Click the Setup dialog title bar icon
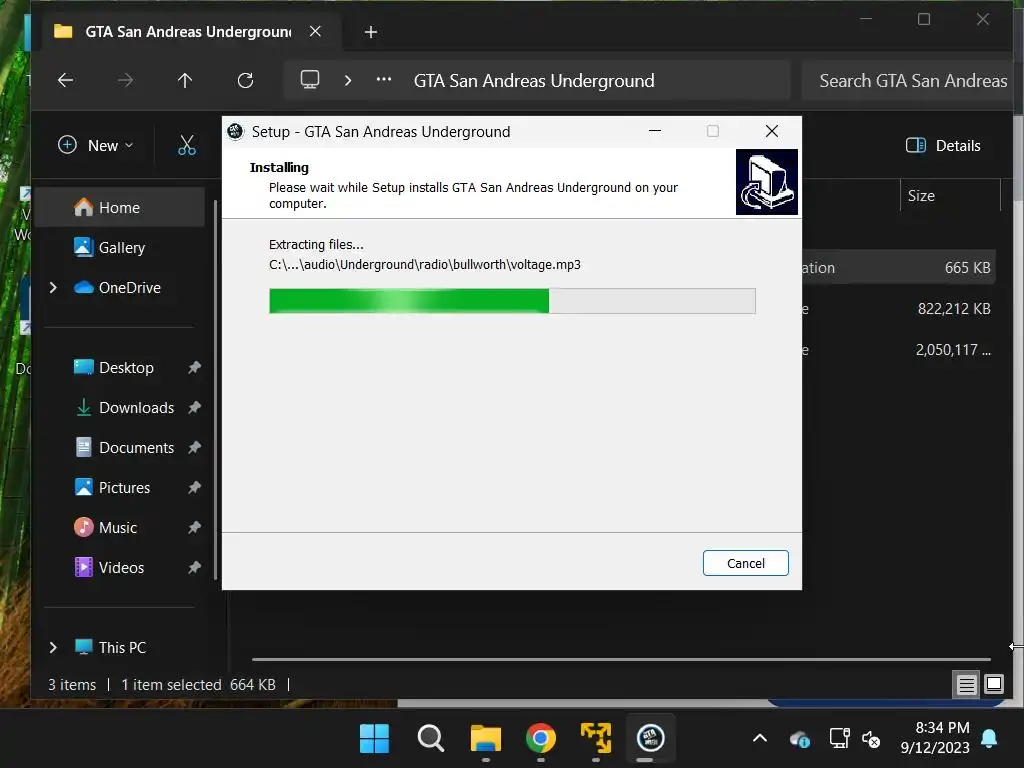Viewport: 1024px width, 768px height. 236,131
